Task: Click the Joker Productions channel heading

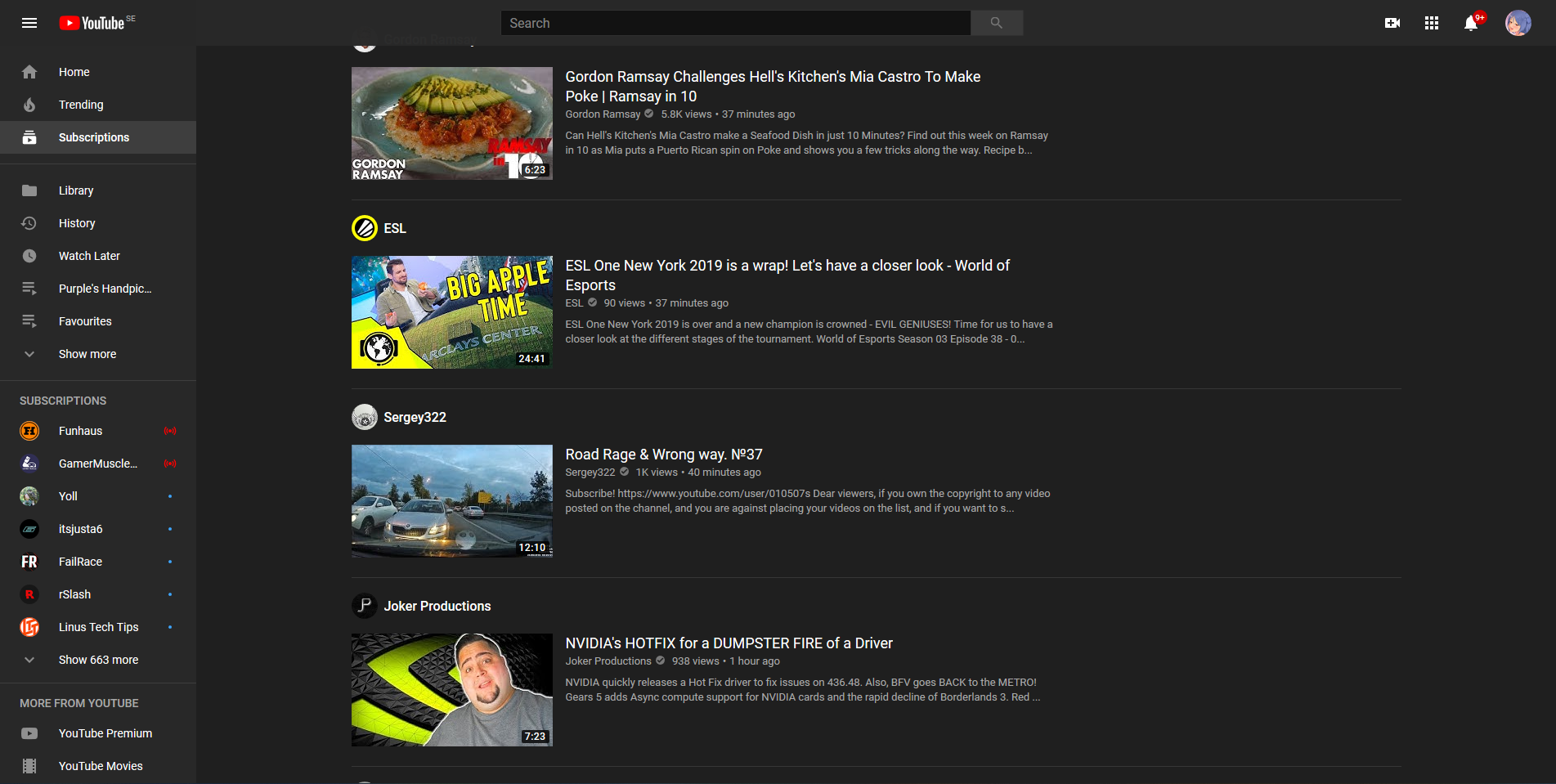Action: click(x=437, y=606)
